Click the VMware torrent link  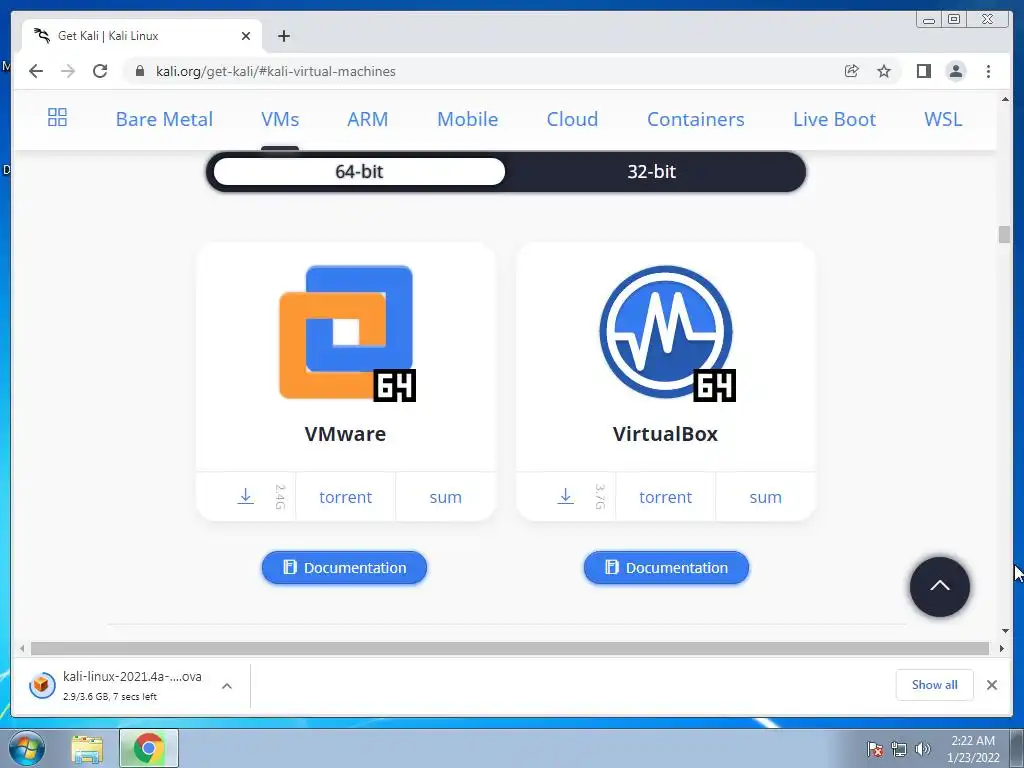345,497
